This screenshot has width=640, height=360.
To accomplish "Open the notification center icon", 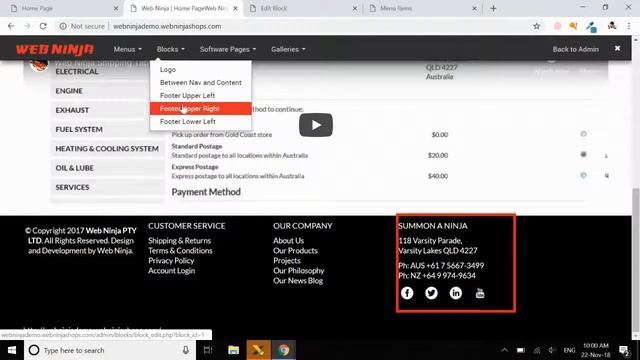I will tap(624, 350).
